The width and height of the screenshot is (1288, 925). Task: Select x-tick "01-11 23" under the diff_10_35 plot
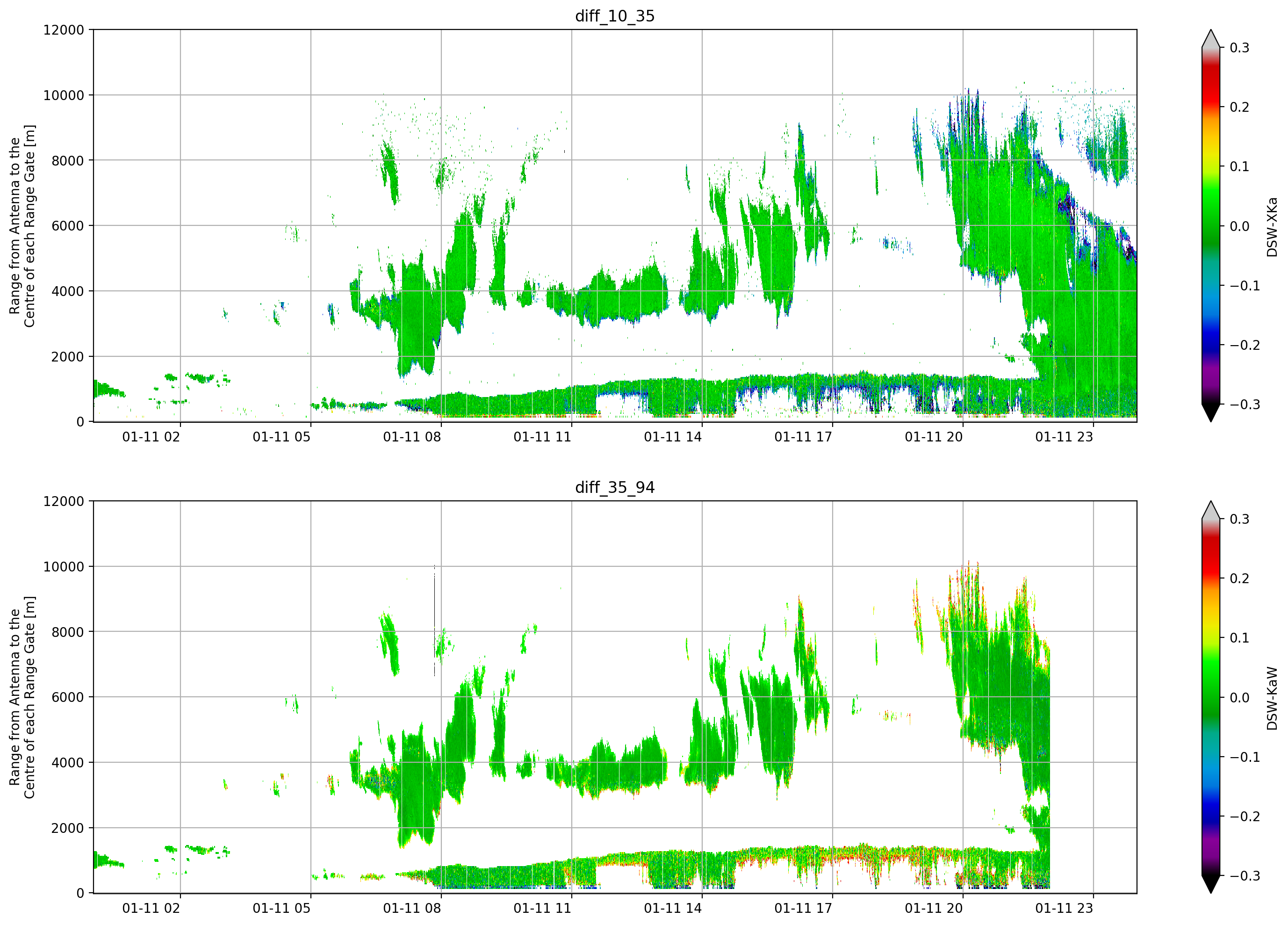(x=1064, y=437)
